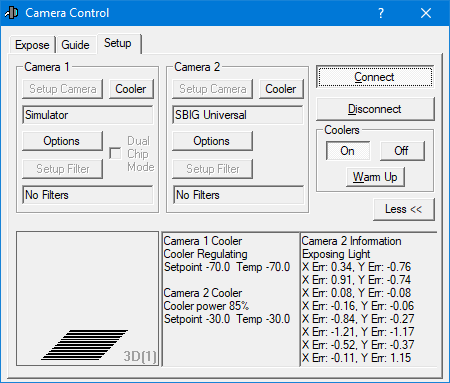Viewport: 450px width, 383px height.
Task: Click Camera 1 Options button
Action: pyautogui.click(x=62, y=141)
